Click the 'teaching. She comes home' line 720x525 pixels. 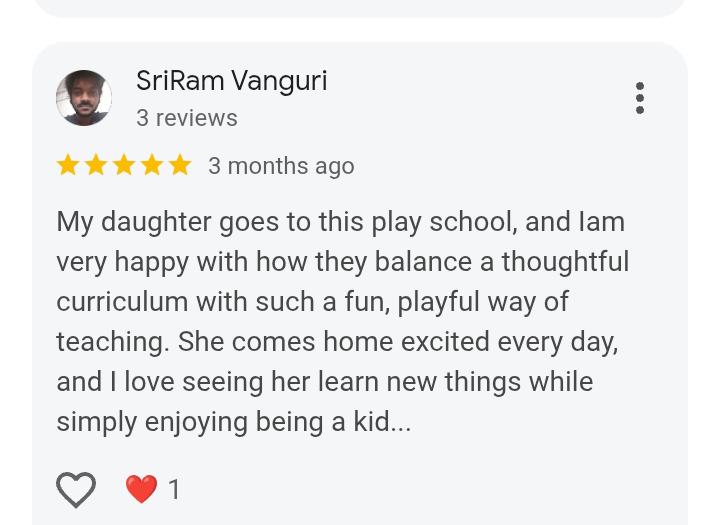[338, 342]
